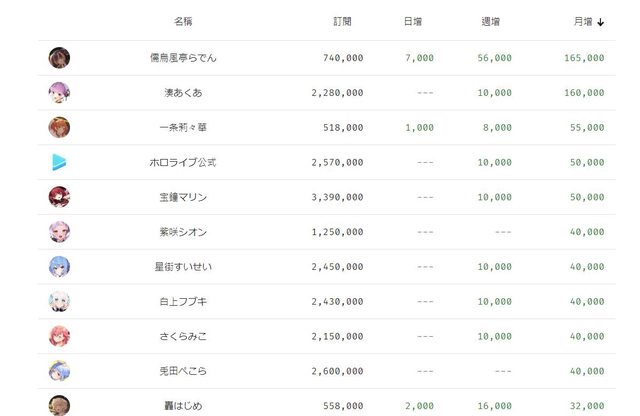Sort table by 日増 column
Image resolution: width=640 pixels, height=416 pixels.
[412, 21]
